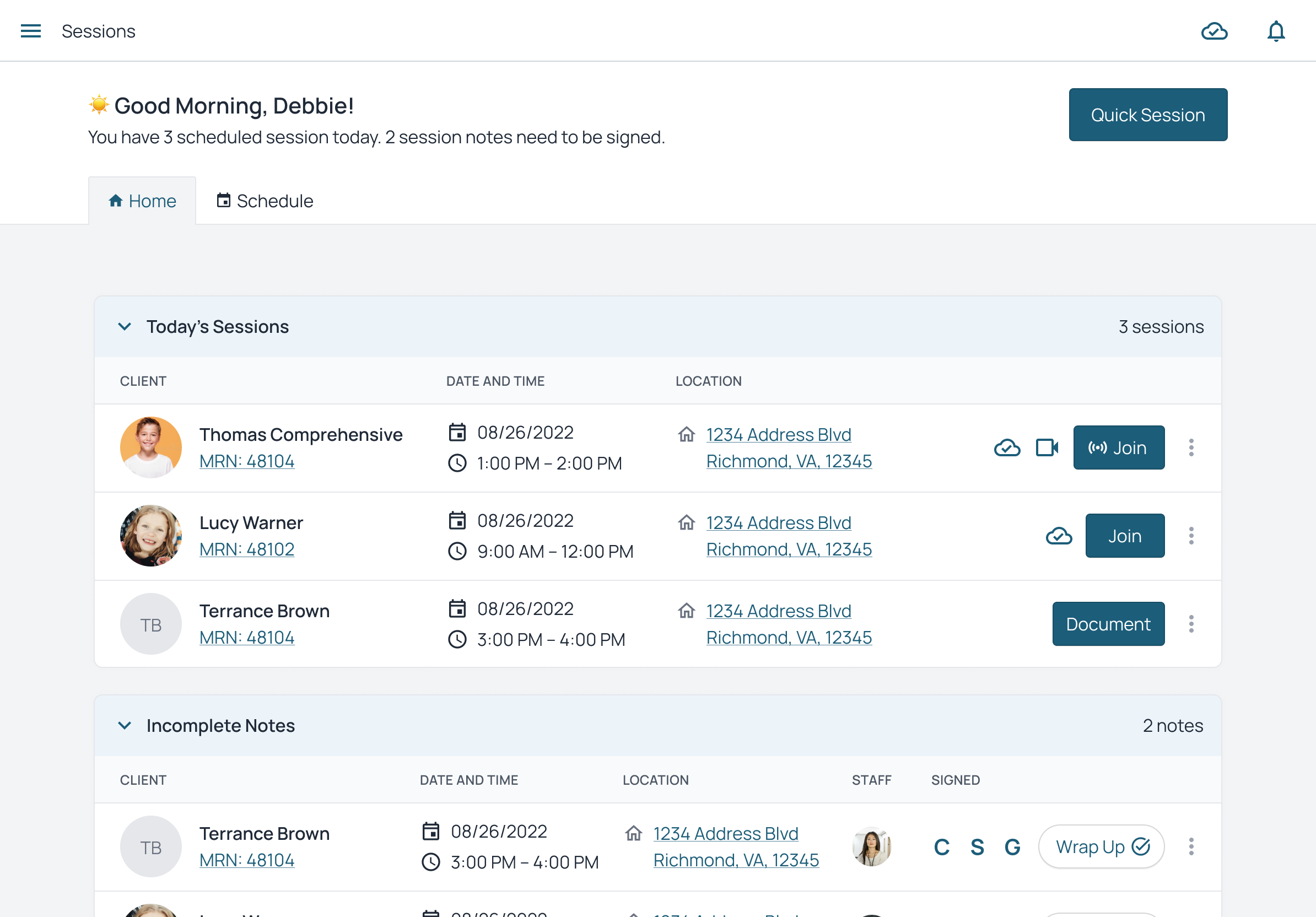Image resolution: width=1316 pixels, height=917 pixels.
Task: Open the notifications bell
Action: (x=1276, y=31)
